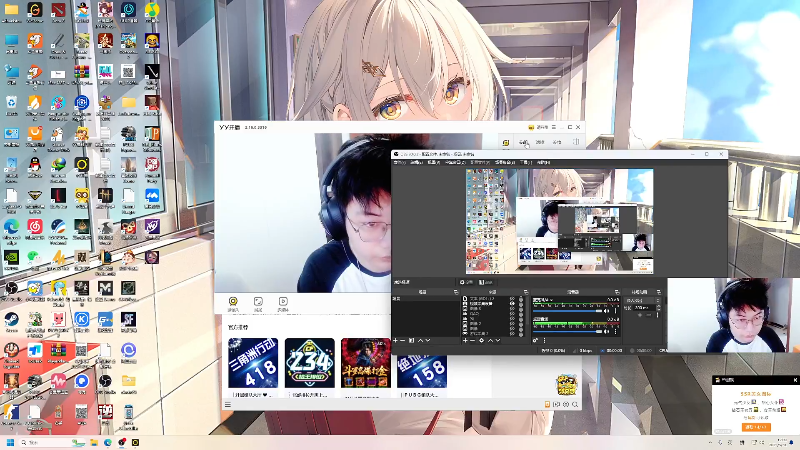Click screen capture icon below YY preview
The height and width of the screenshot is (450, 800).
(258, 302)
